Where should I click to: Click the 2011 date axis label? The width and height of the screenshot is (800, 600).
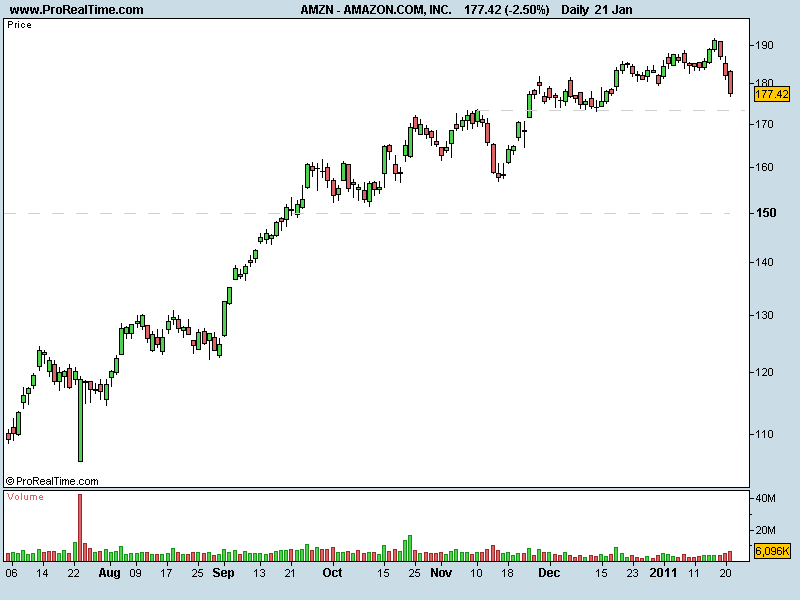(663, 573)
